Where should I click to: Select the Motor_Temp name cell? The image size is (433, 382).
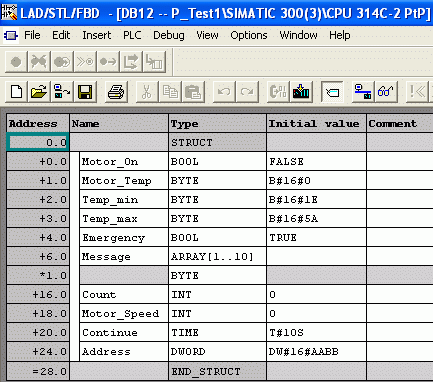pyautogui.click(x=124, y=181)
